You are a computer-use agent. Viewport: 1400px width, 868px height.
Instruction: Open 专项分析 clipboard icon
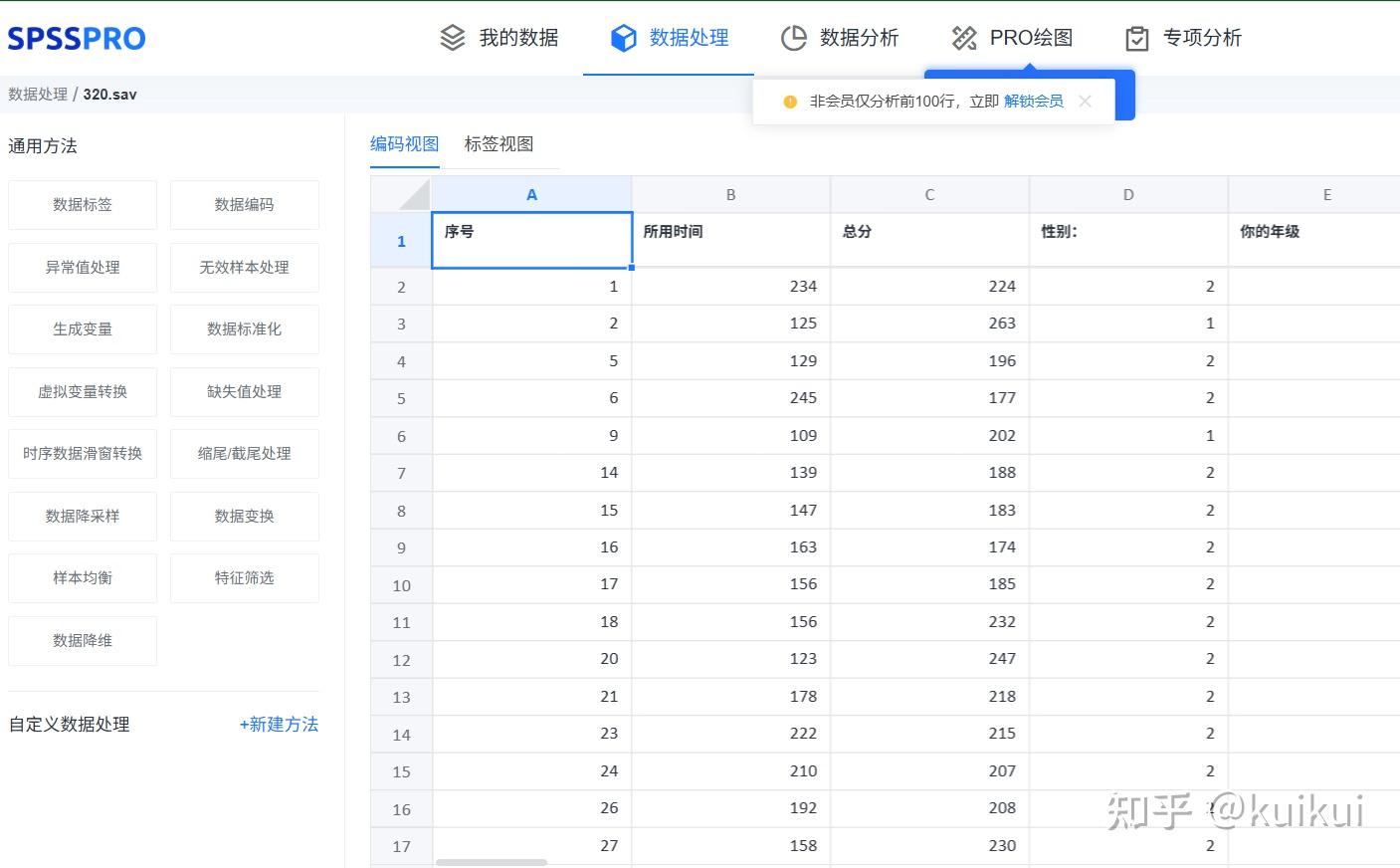[x=1135, y=37]
